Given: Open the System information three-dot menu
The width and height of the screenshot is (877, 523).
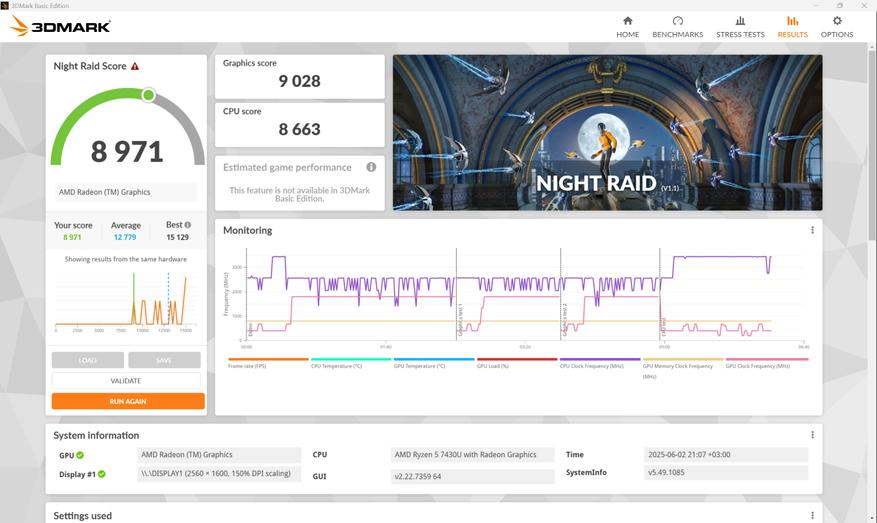Looking at the screenshot, I should click(x=812, y=435).
